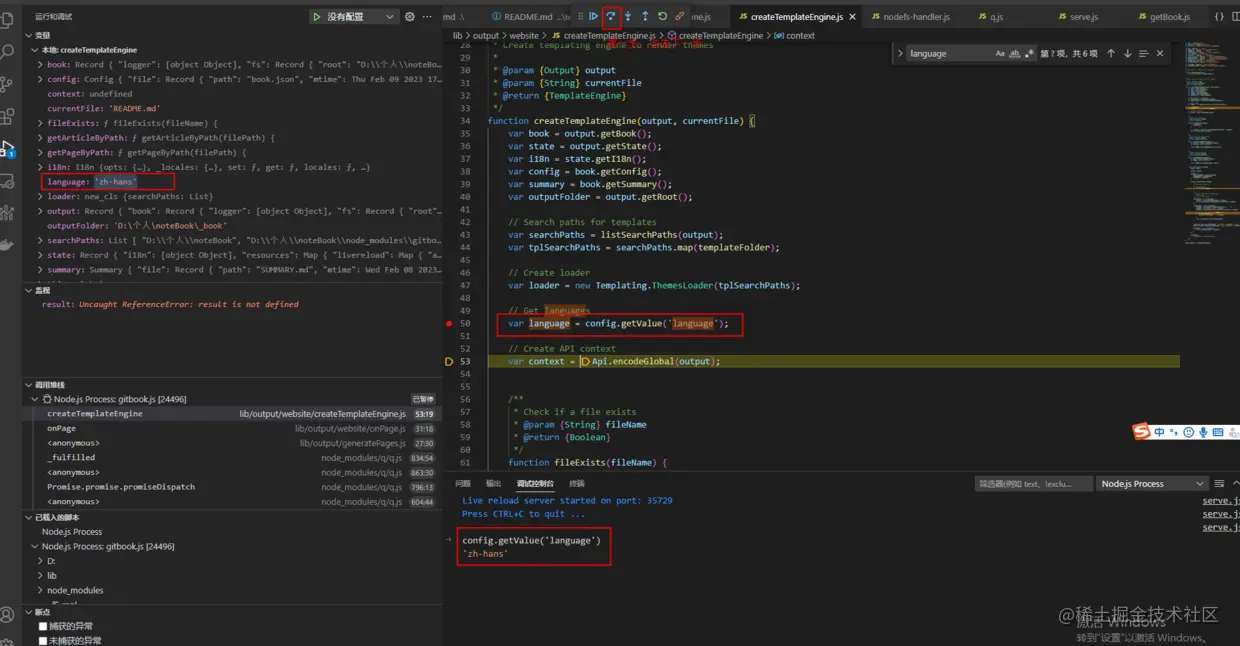This screenshot has width=1240, height=646.
Task: Select the onPage call stack frame
Action: tap(60, 428)
